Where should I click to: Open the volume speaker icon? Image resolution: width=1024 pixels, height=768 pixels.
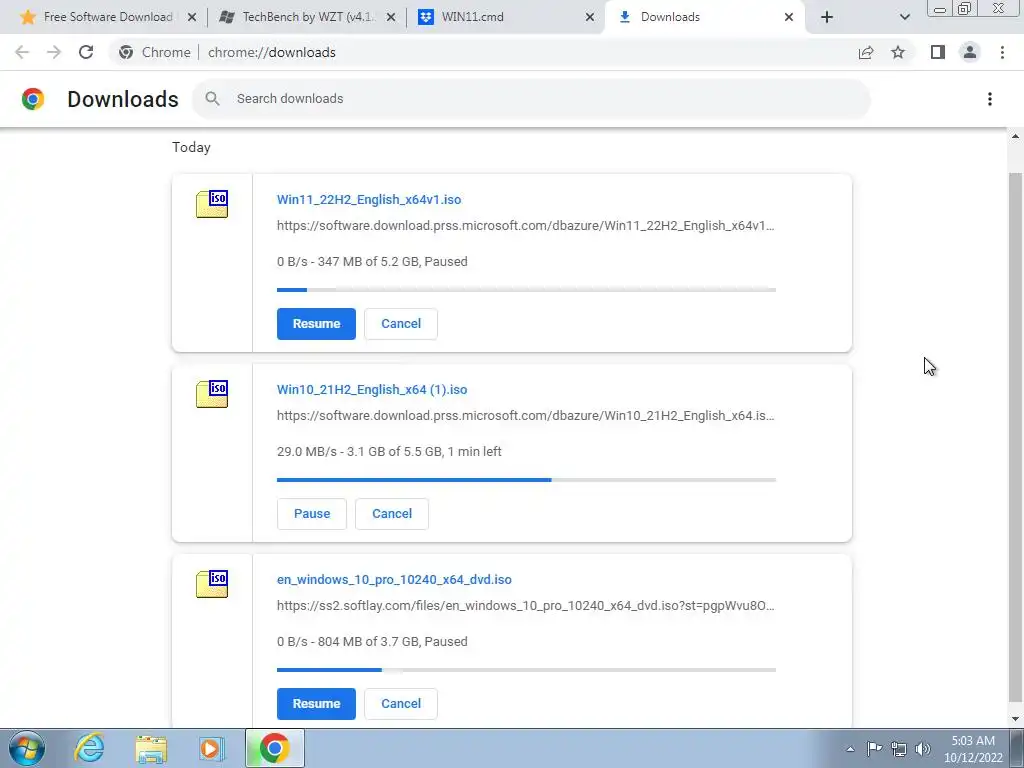point(923,748)
